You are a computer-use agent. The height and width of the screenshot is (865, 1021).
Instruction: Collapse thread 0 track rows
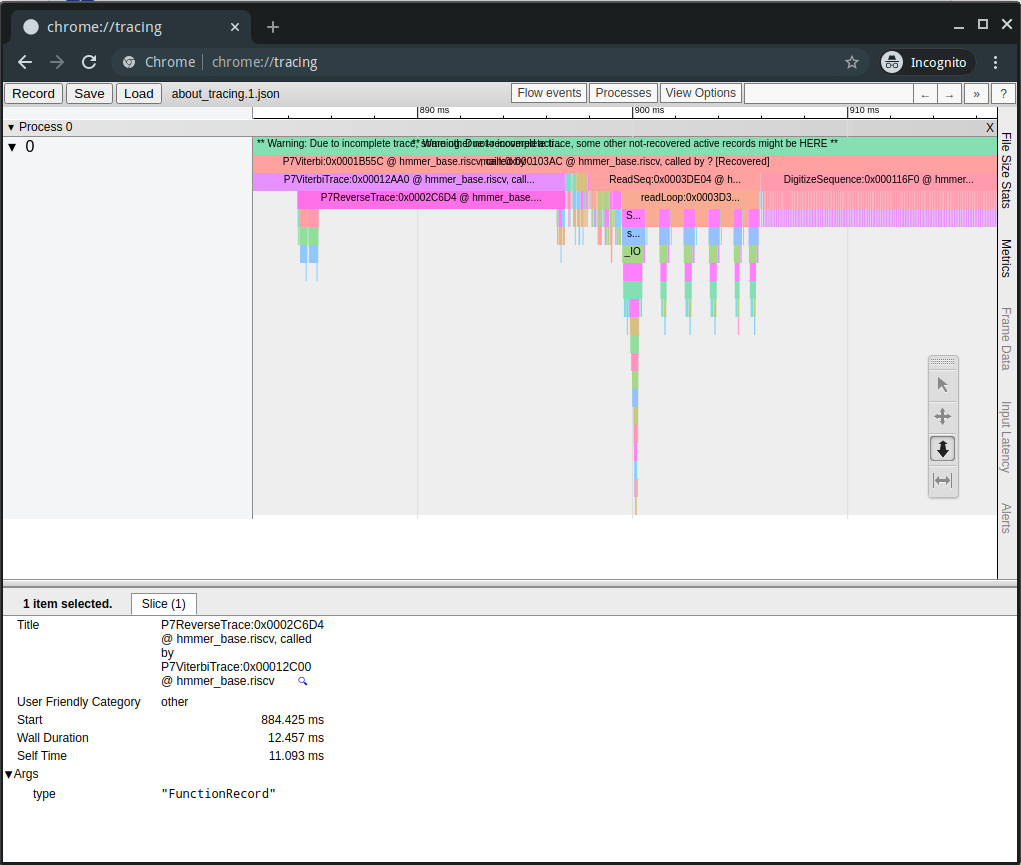pos(12,147)
